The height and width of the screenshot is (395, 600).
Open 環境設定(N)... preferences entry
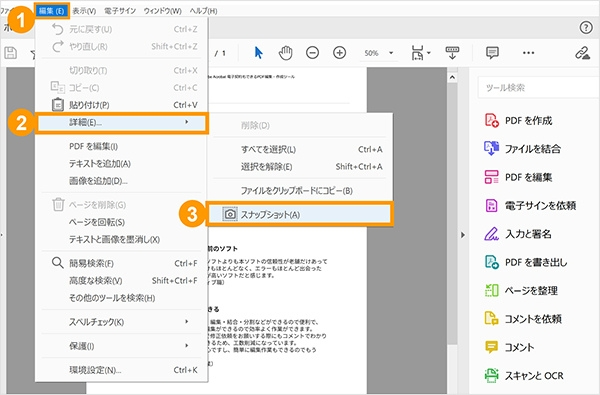coord(122,370)
